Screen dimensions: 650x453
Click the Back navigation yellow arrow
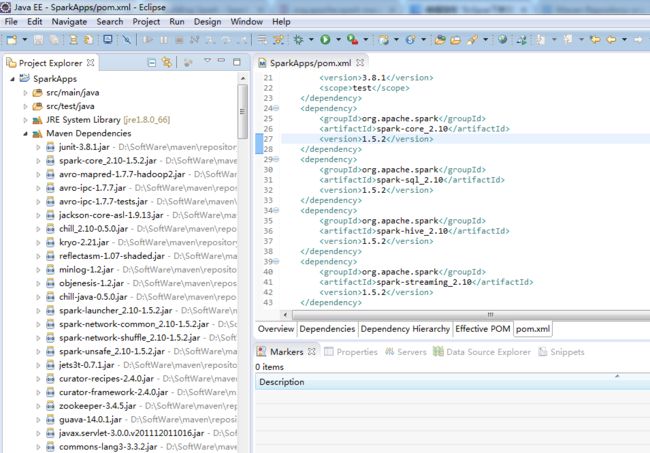point(611,40)
